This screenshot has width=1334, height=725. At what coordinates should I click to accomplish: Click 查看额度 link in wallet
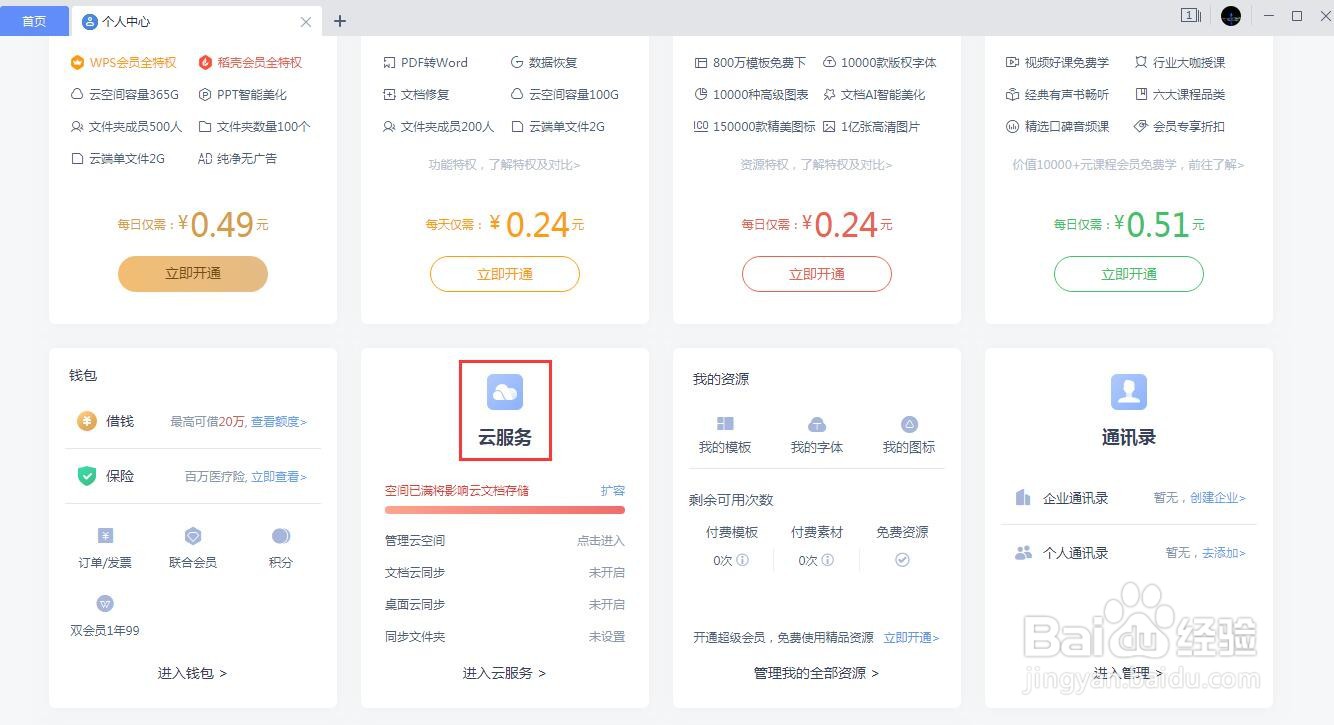pyautogui.click(x=279, y=422)
